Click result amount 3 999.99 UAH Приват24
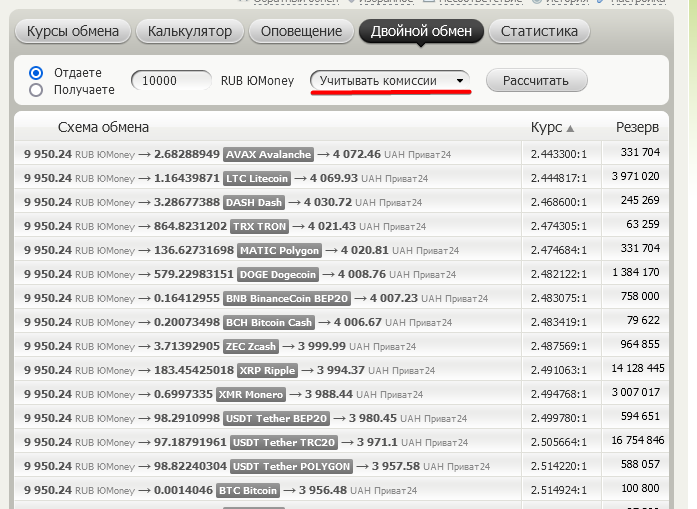This screenshot has height=509, width=697. [357, 346]
